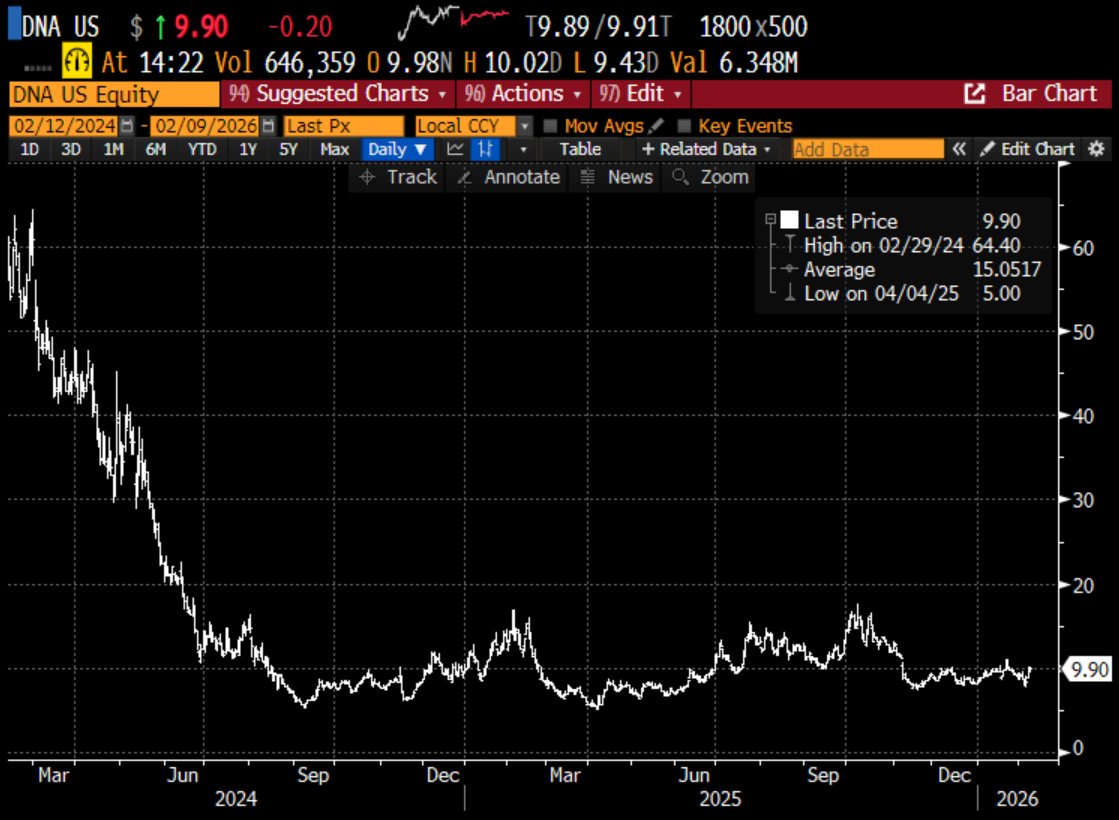
Task: Switch to Table view
Action: click(579, 149)
